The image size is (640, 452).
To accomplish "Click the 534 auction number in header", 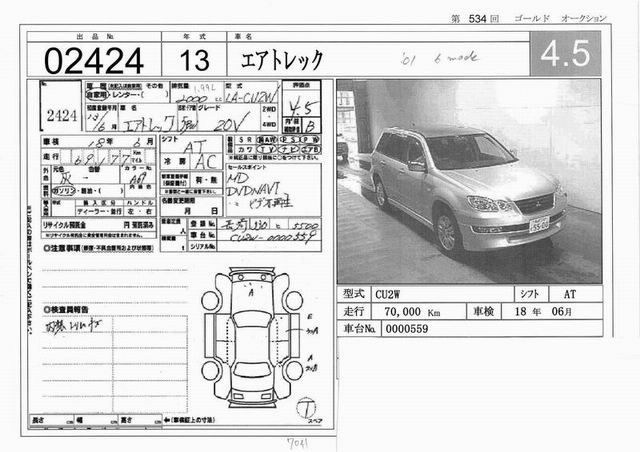I will point(477,18).
